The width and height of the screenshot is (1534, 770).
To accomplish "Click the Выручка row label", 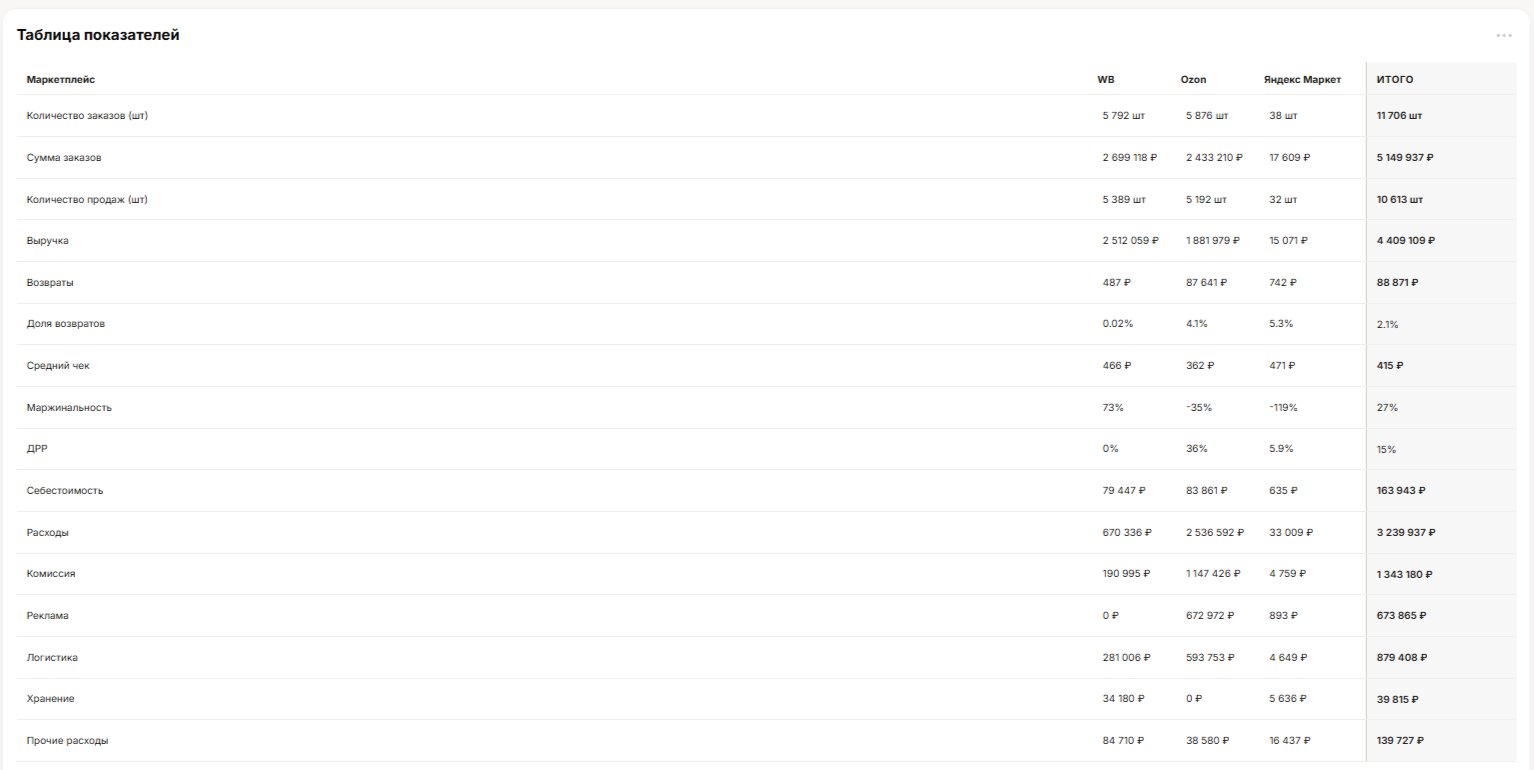I will click(x=48, y=241).
